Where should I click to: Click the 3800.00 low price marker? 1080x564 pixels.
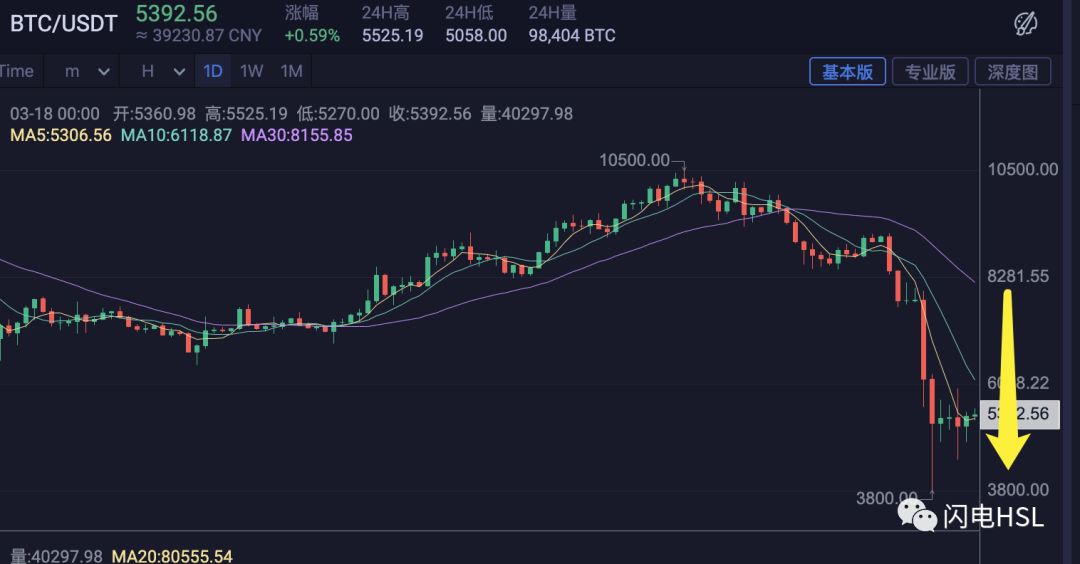coord(887,497)
